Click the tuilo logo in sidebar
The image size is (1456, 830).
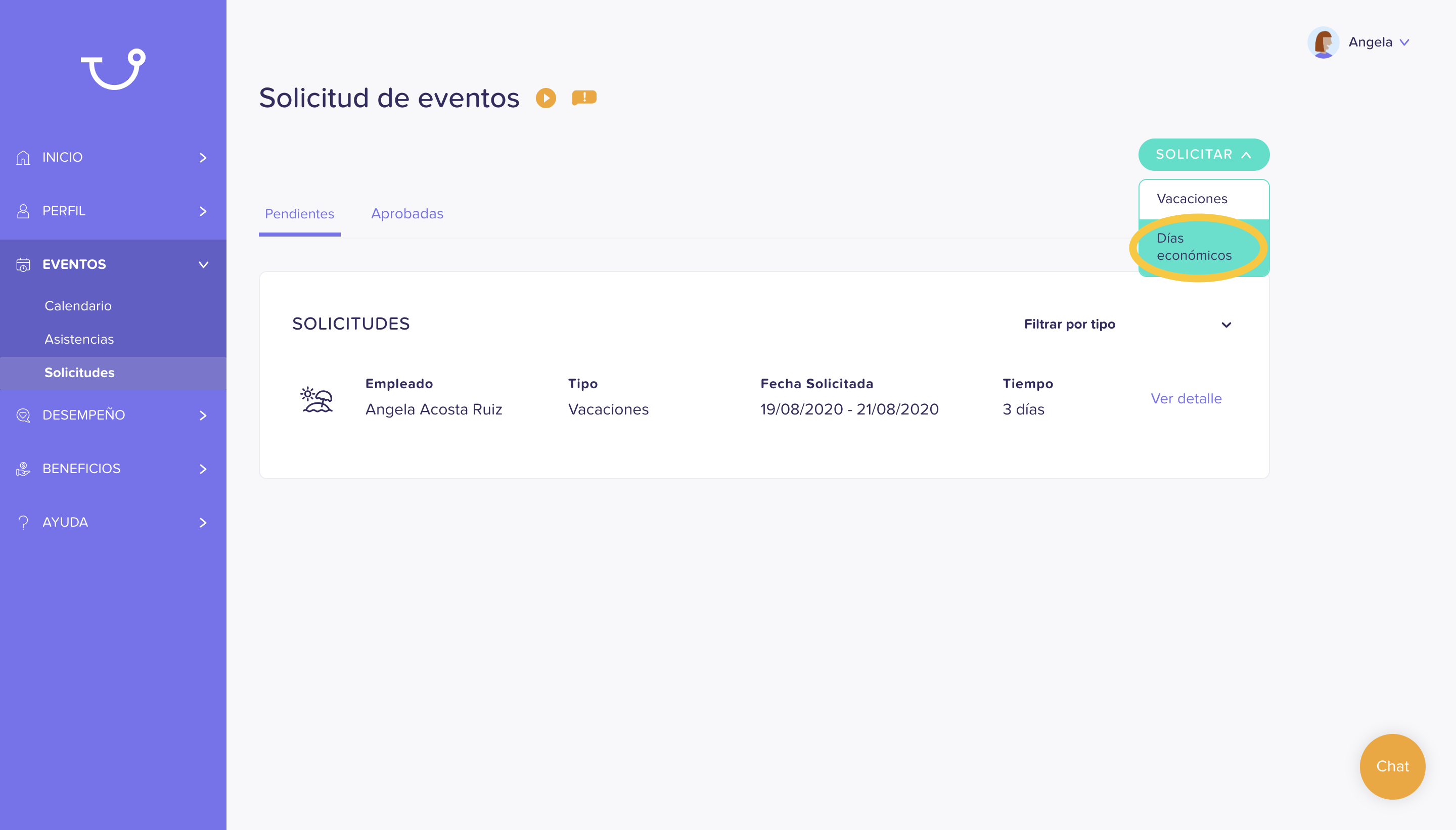pyautogui.click(x=113, y=69)
